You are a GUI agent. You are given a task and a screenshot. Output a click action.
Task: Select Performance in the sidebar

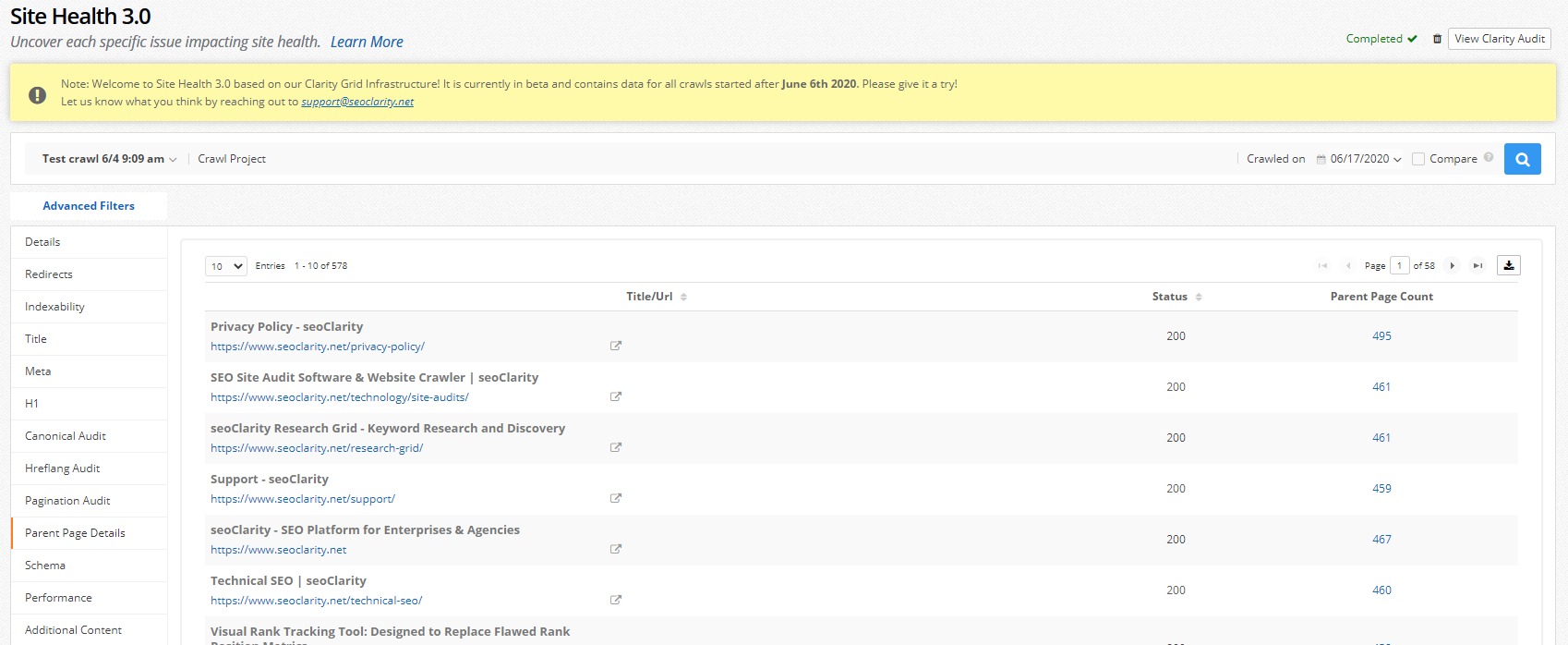pyautogui.click(x=89, y=598)
